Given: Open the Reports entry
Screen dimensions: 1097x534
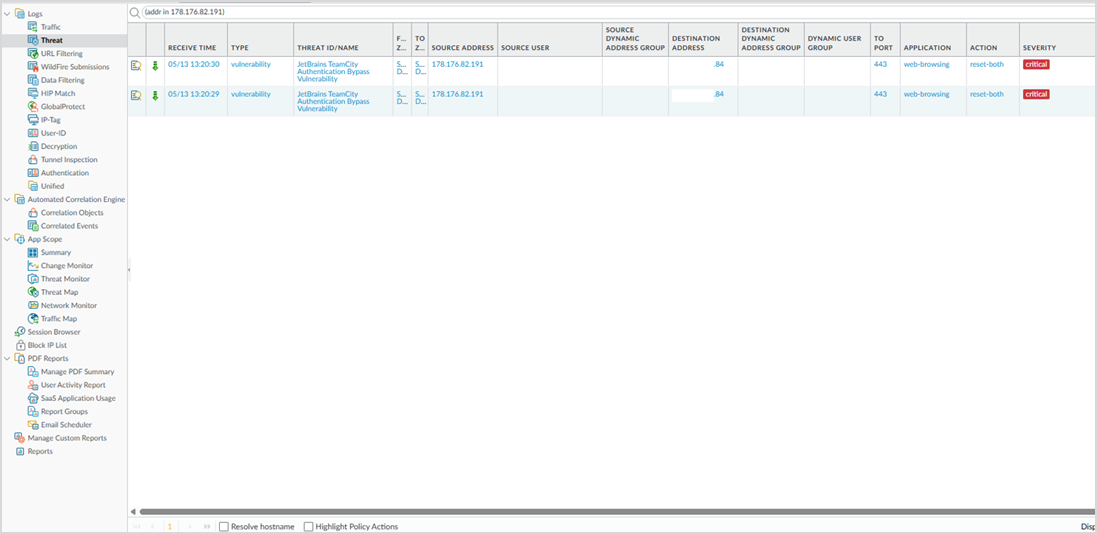Looking at the screenshot, I should click(40, 451).
